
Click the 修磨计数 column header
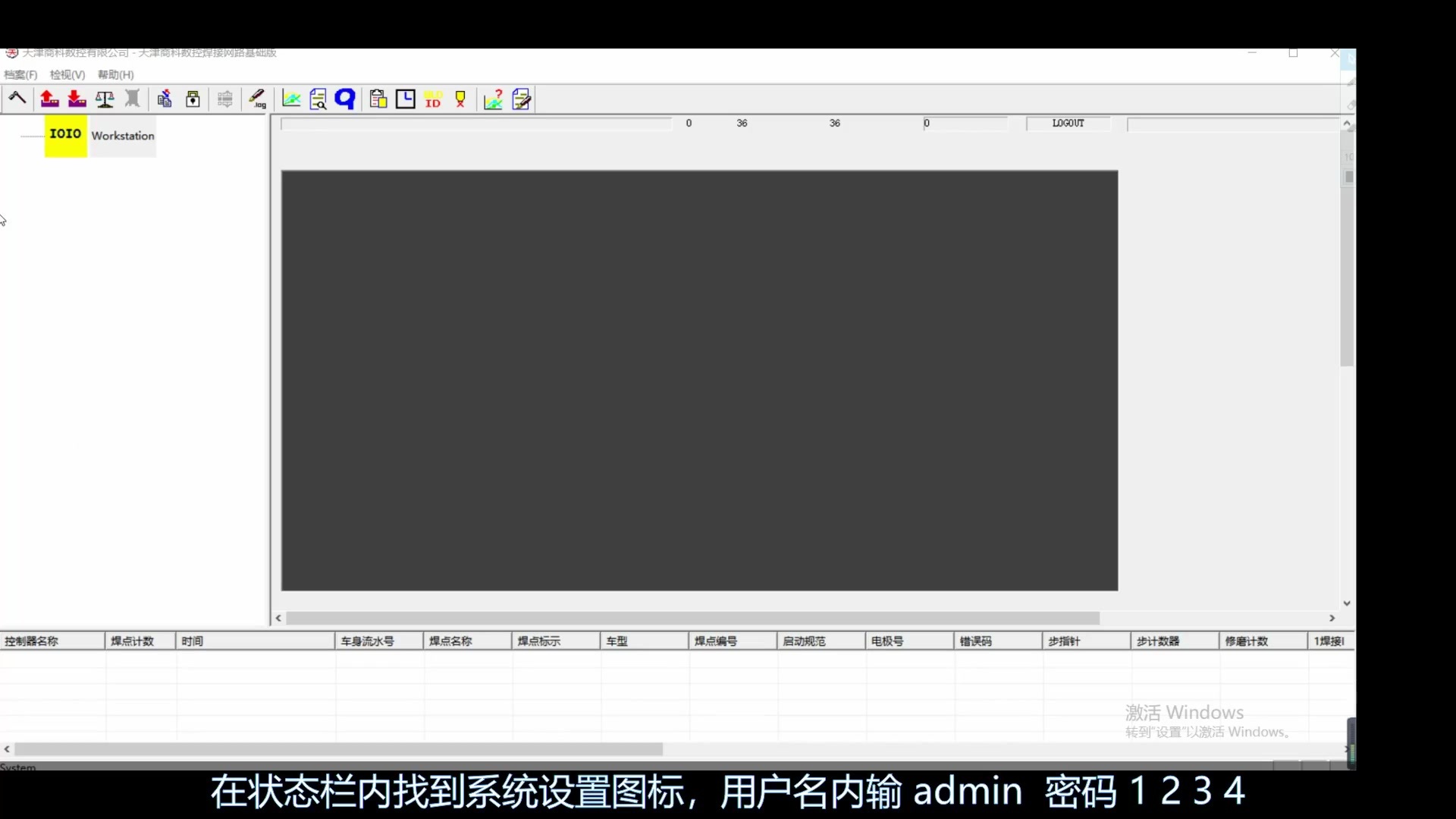point(1264,641)
